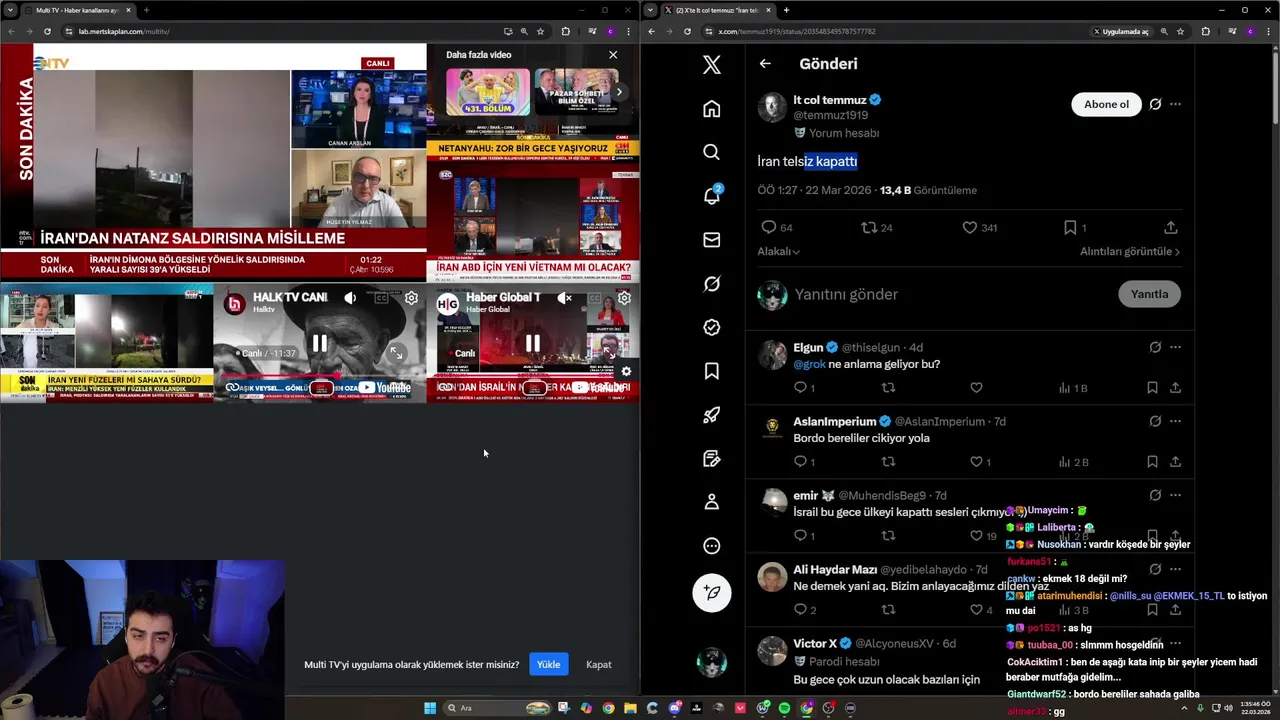The width and height of the screenshot is (1280, 720).
Task: Open X verified checkmark sidebar item
Action: 711,327
